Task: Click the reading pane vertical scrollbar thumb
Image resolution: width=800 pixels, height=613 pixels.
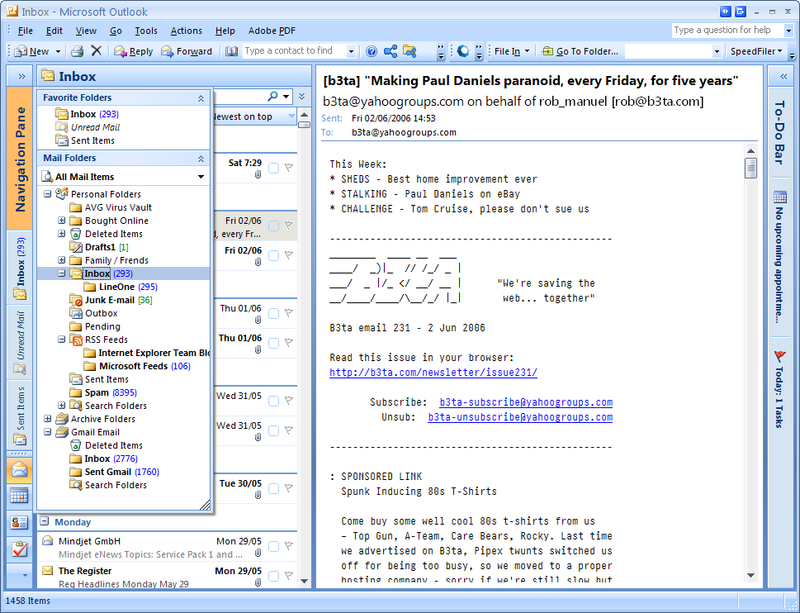Action: coord(751,168)
